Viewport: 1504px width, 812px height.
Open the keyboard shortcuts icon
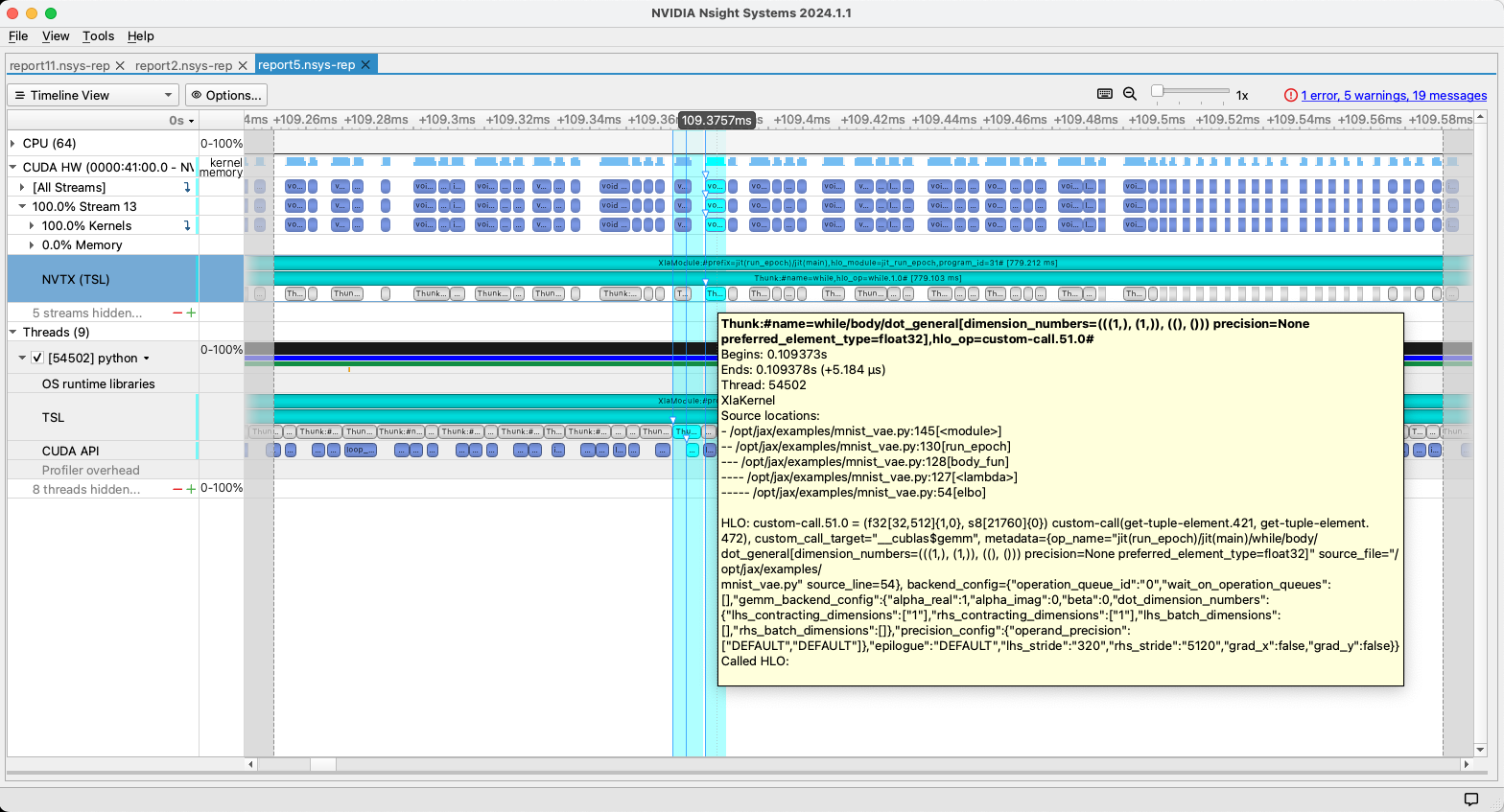[x=1104, y=94]
